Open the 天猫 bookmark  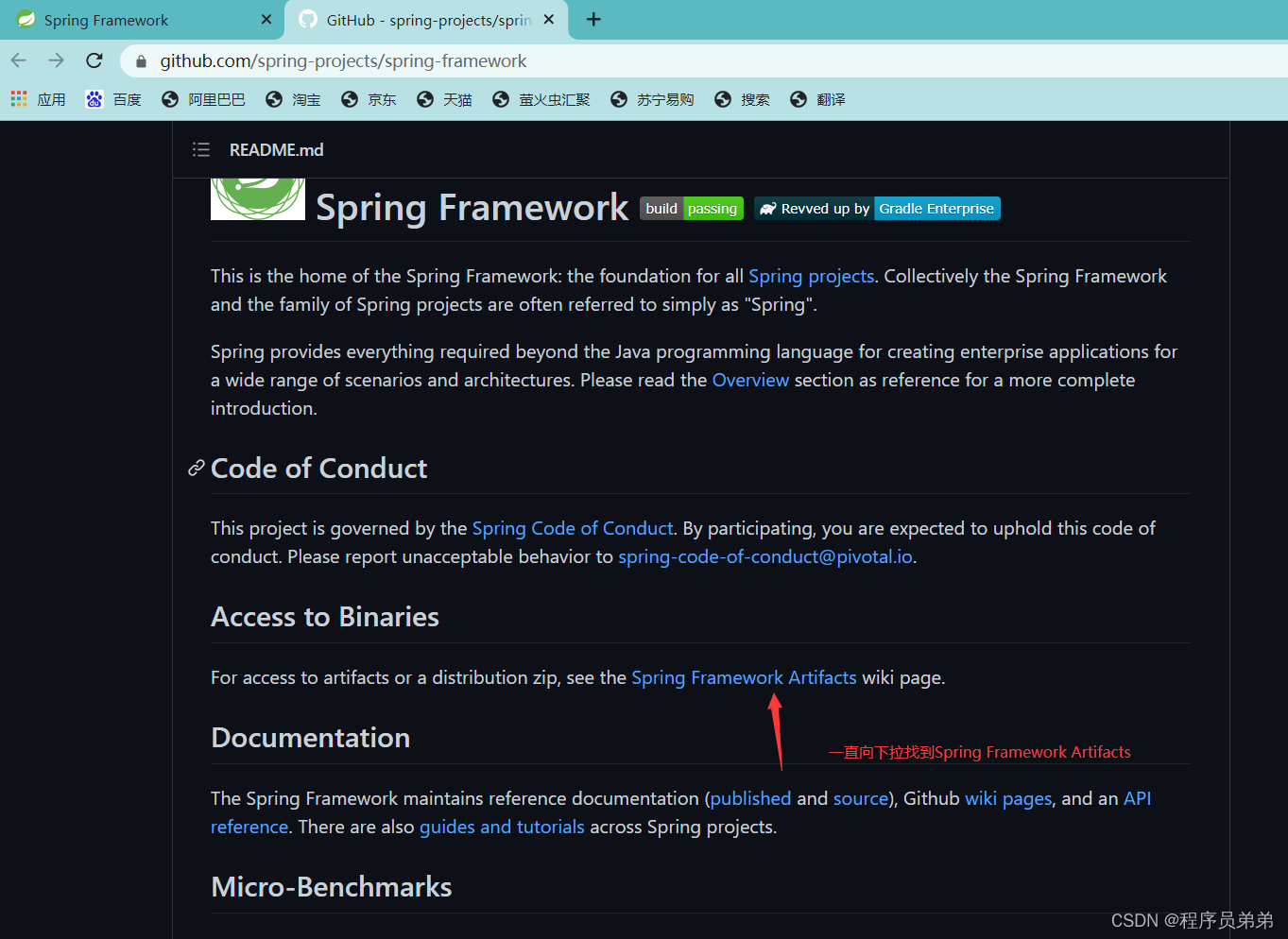coord(444,99)
